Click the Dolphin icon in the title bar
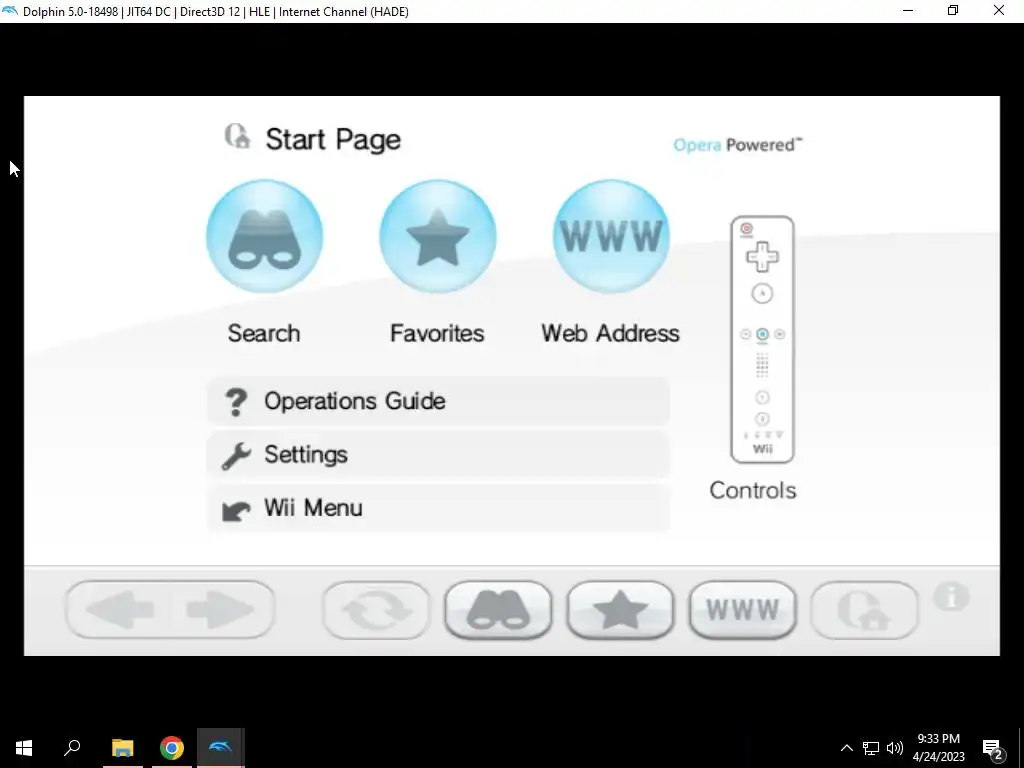Image resolution: width=1024 pixels, height=768 pixels. point(10,11)
